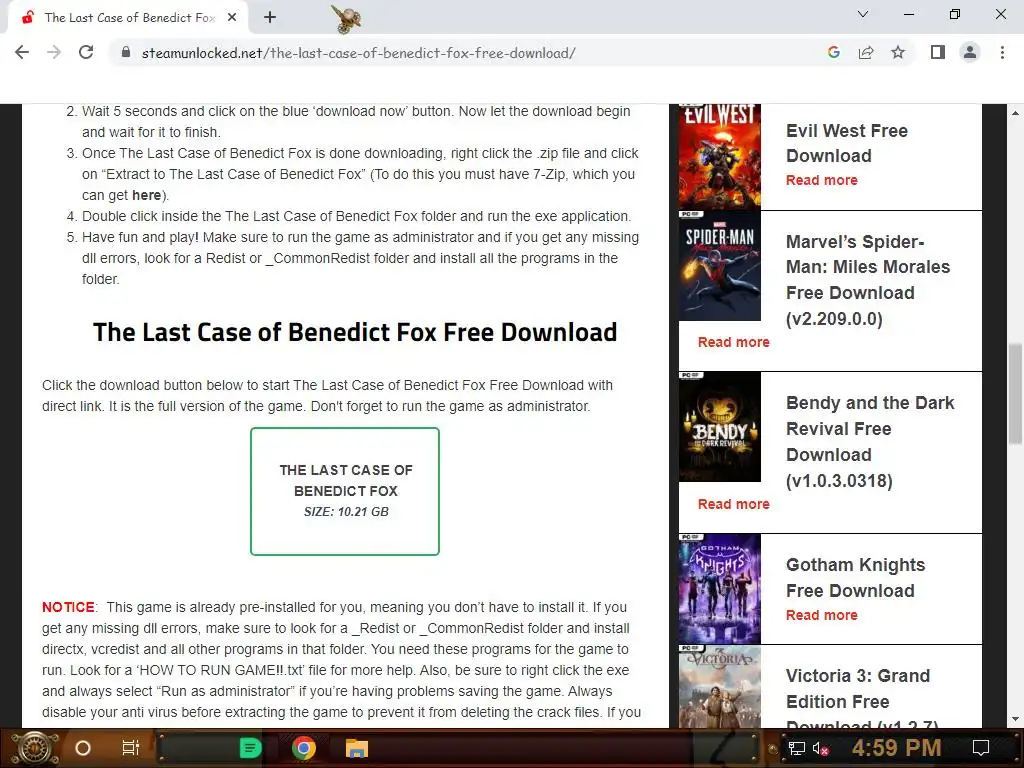This screenshot has width=1024, height=768.
Task: Open network status in system tray
Action: (x=797, y=748)
